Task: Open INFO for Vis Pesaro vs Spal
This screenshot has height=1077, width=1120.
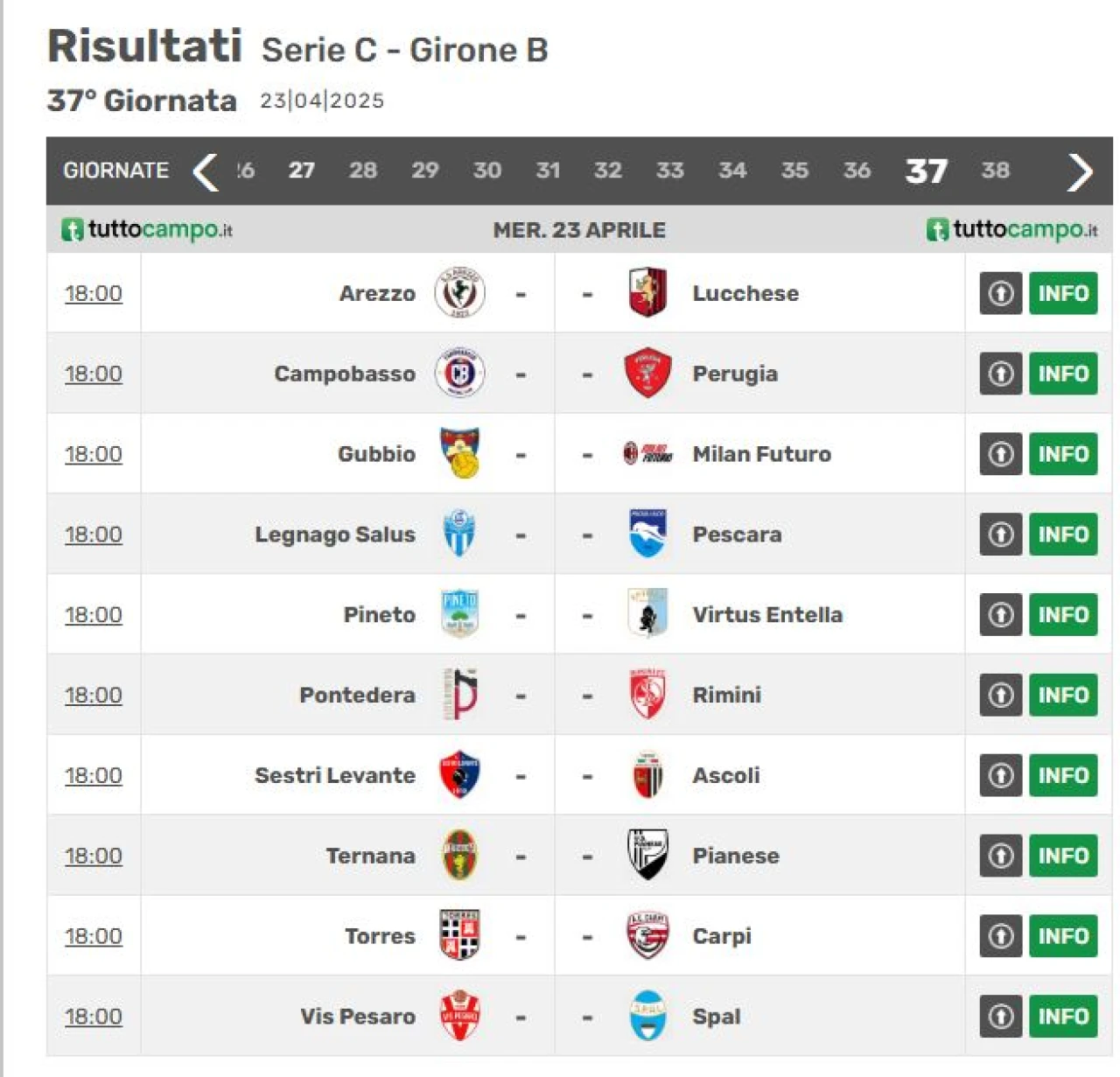Action: [1063, 1017]
